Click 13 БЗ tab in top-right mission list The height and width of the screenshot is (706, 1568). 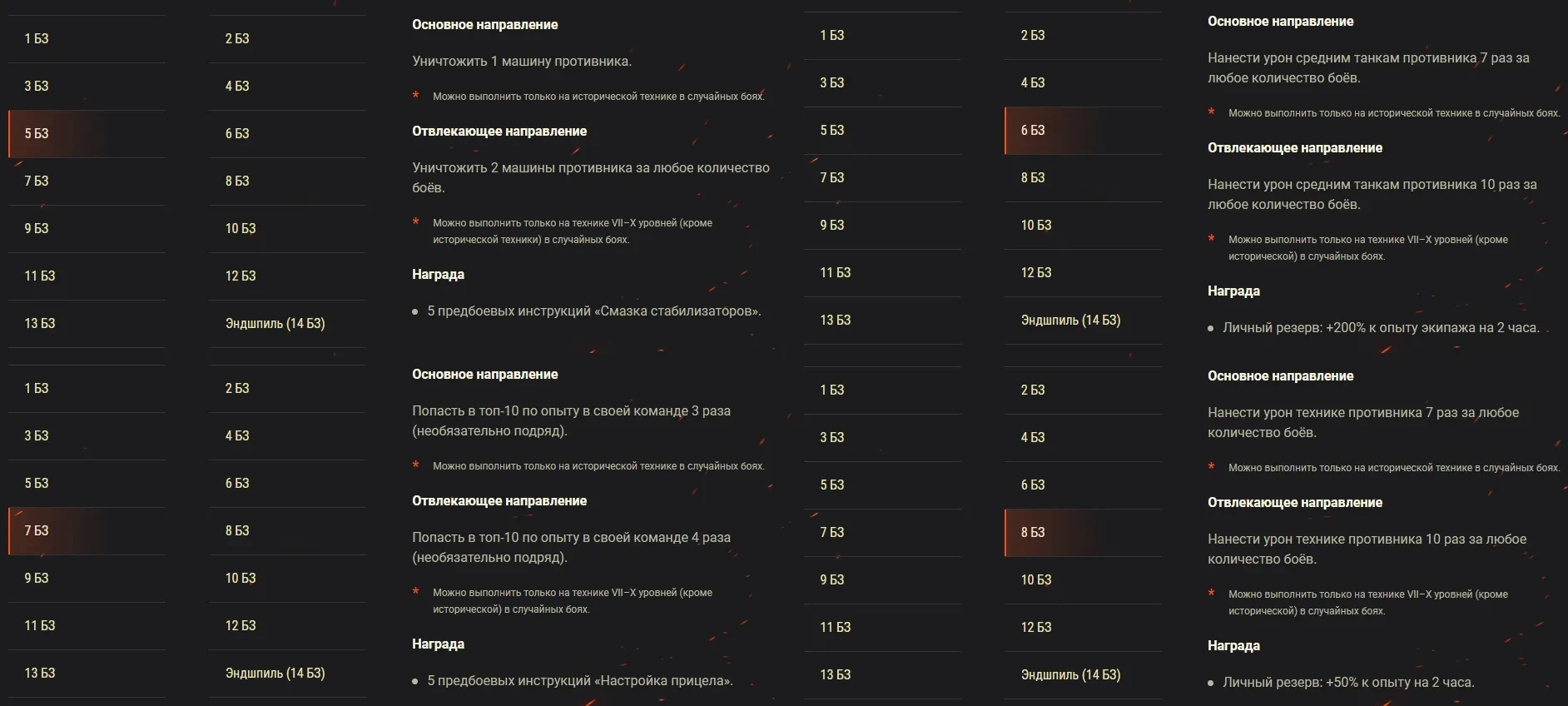point(836,321)
